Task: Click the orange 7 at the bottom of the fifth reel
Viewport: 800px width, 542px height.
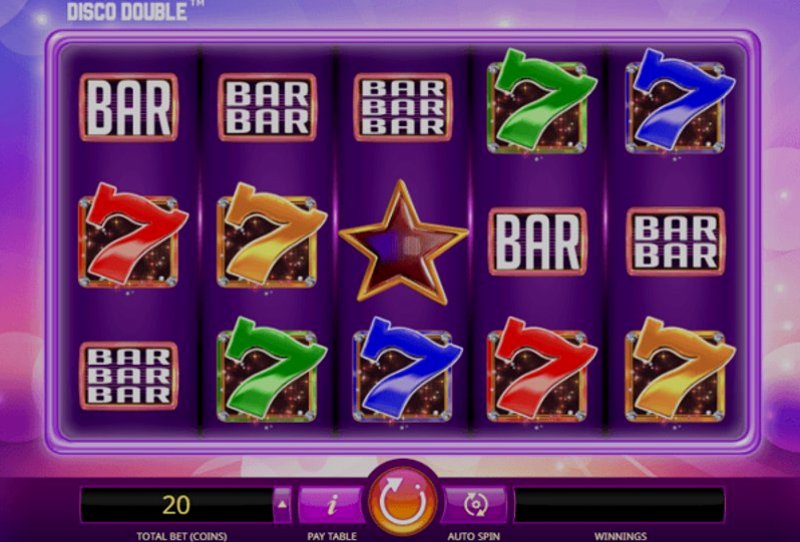Action: [679, 369]
